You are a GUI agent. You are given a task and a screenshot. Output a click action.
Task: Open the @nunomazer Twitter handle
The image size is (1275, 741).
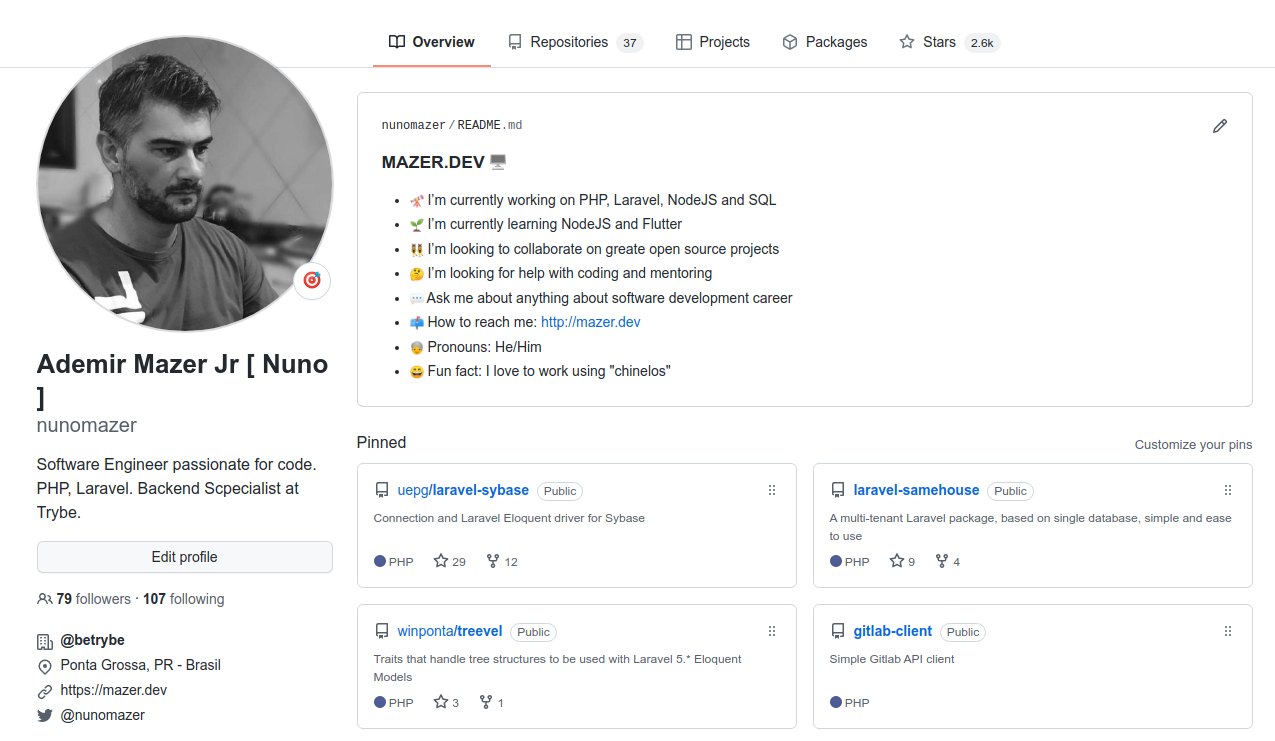point(103,715)
